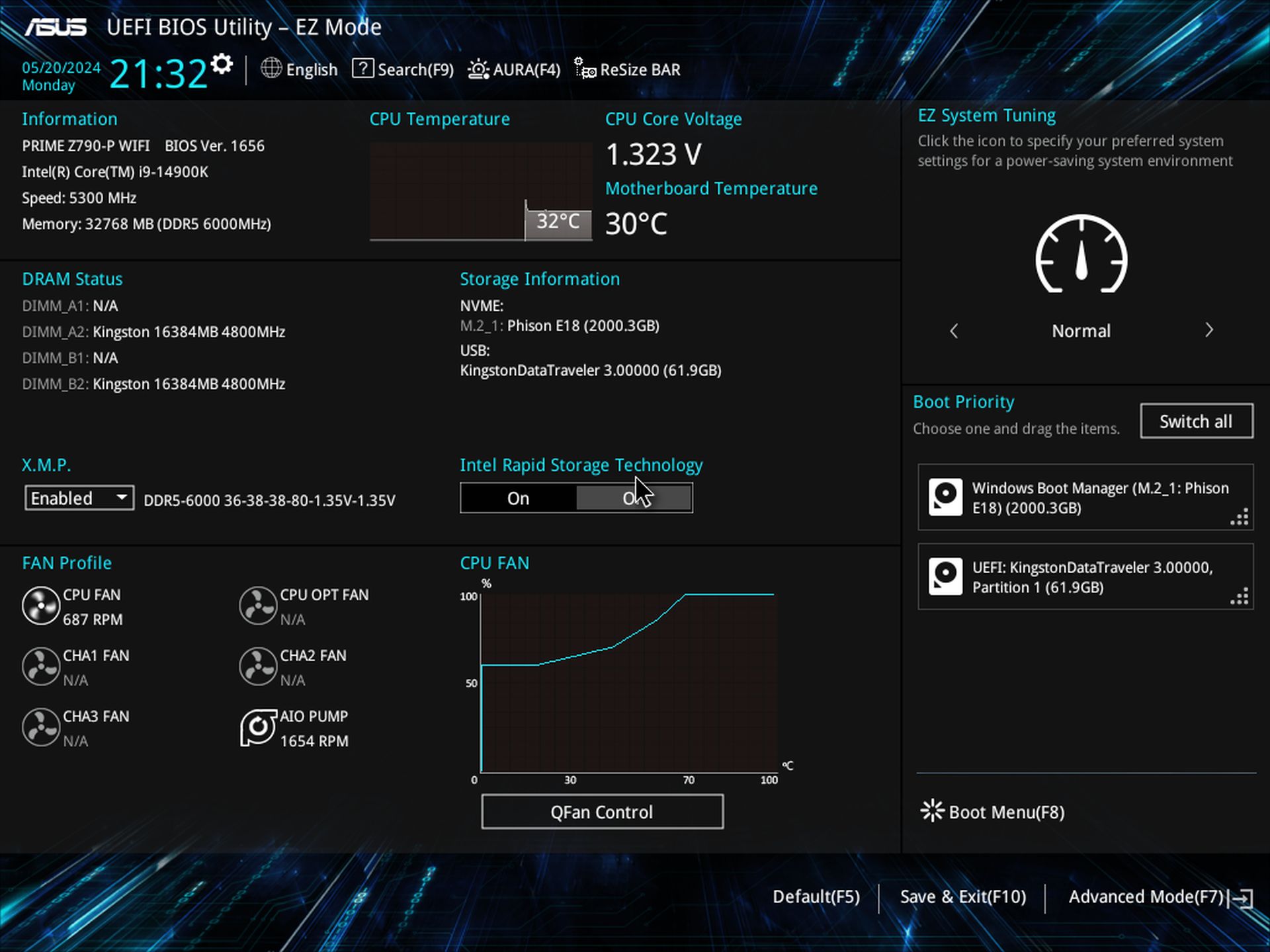This screenshot has height=952, width=1270.
Task: Click the EZ System Tuning gauge icon
Action: click(x=1081, y=255)
